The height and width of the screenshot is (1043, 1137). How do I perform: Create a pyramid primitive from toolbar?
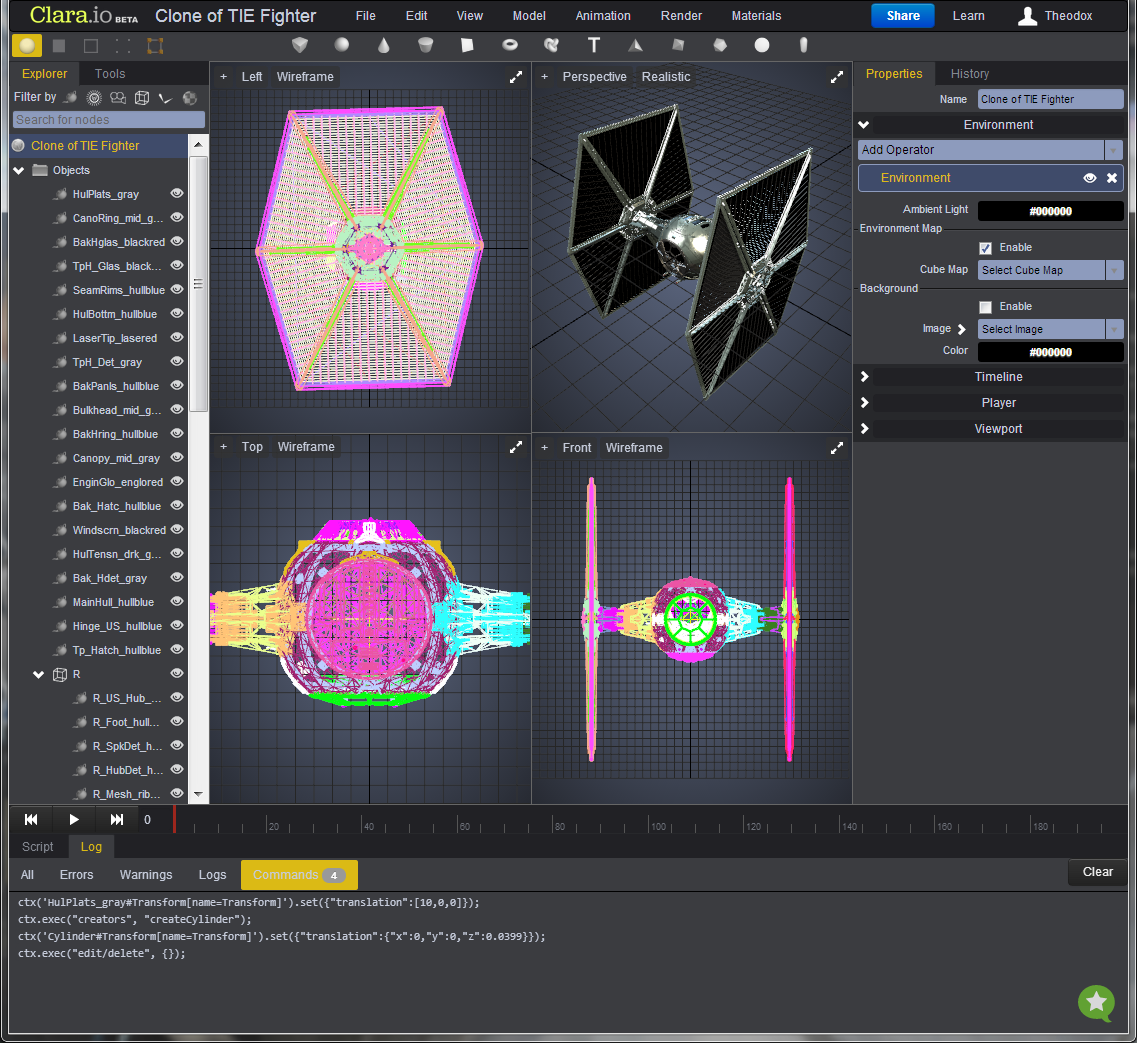pyautogui.click(x=635, y=45)
